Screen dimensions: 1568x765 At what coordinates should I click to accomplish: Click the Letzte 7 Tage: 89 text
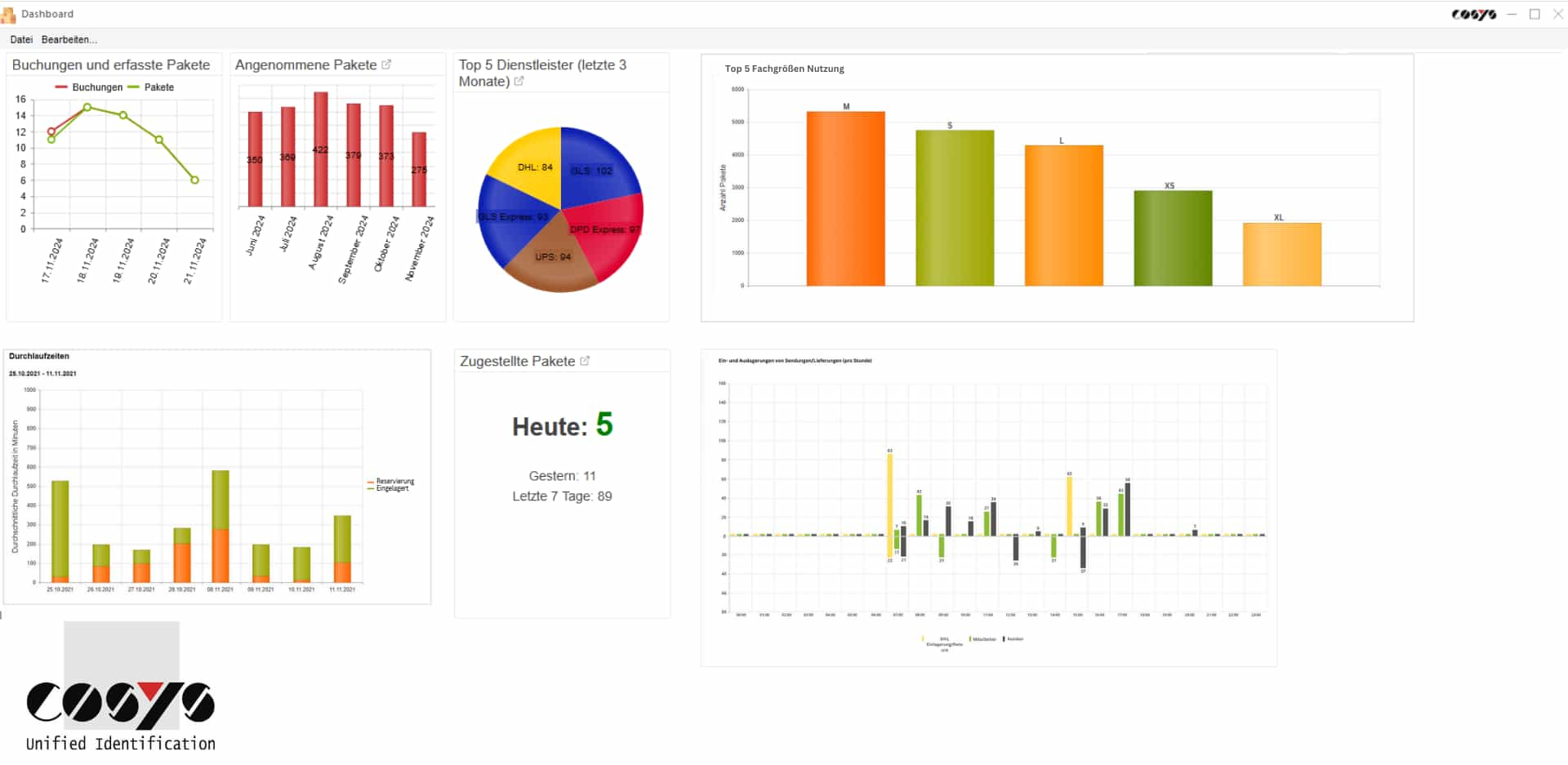(x=562, y=496)
